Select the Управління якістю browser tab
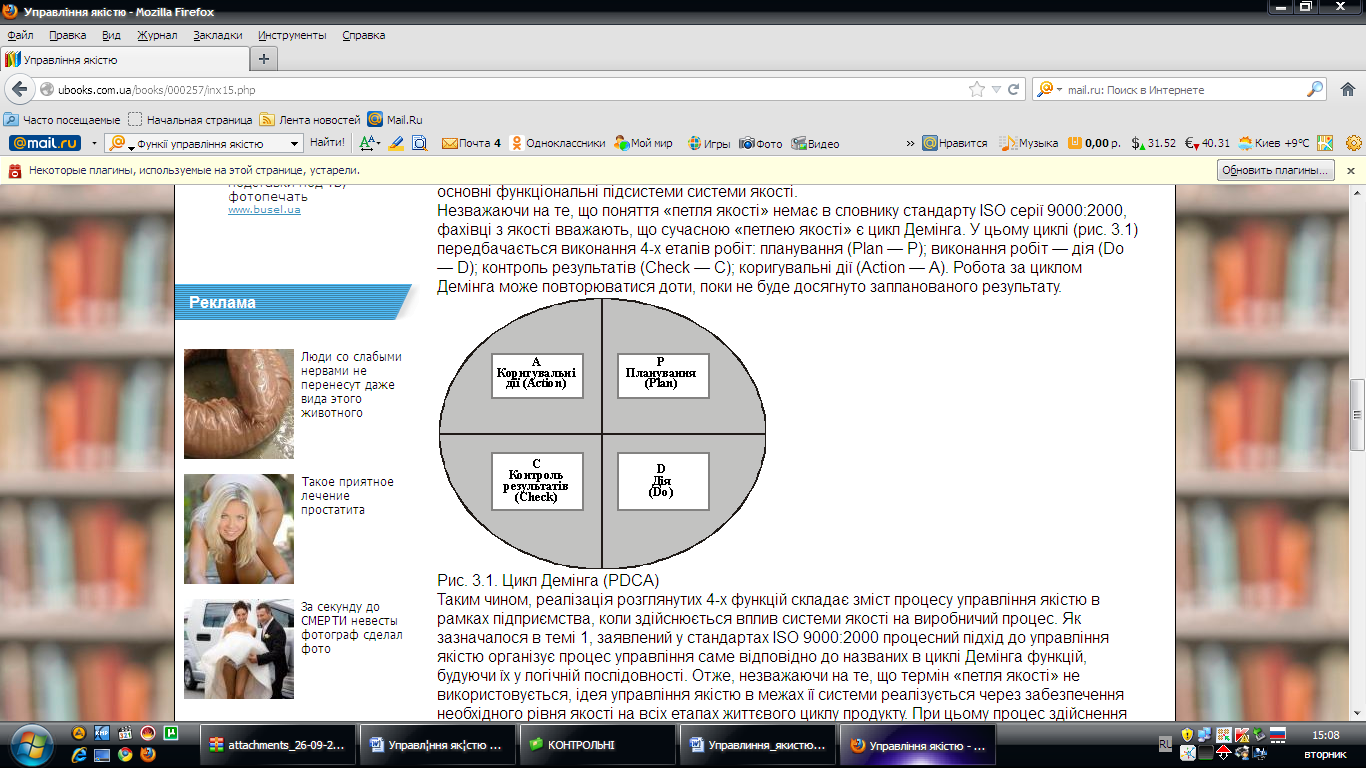 124,59
